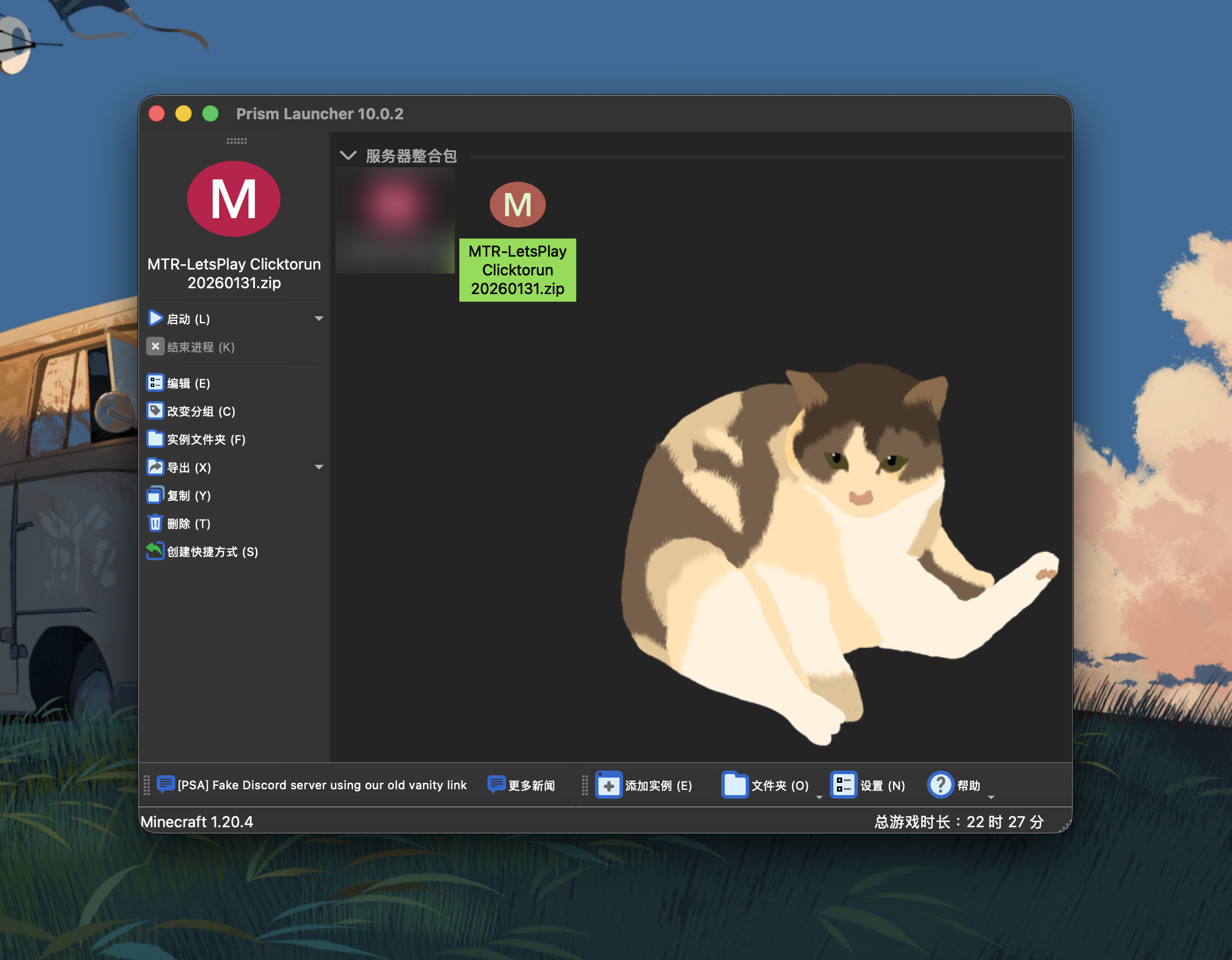1232x960 pixels.
Task: Open the PSA Fake Discord news link
Action: coord(321,785)
